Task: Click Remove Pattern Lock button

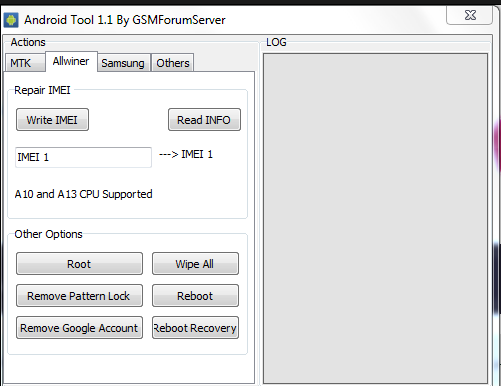Action: pyautogui.click(x=79, y=296)
